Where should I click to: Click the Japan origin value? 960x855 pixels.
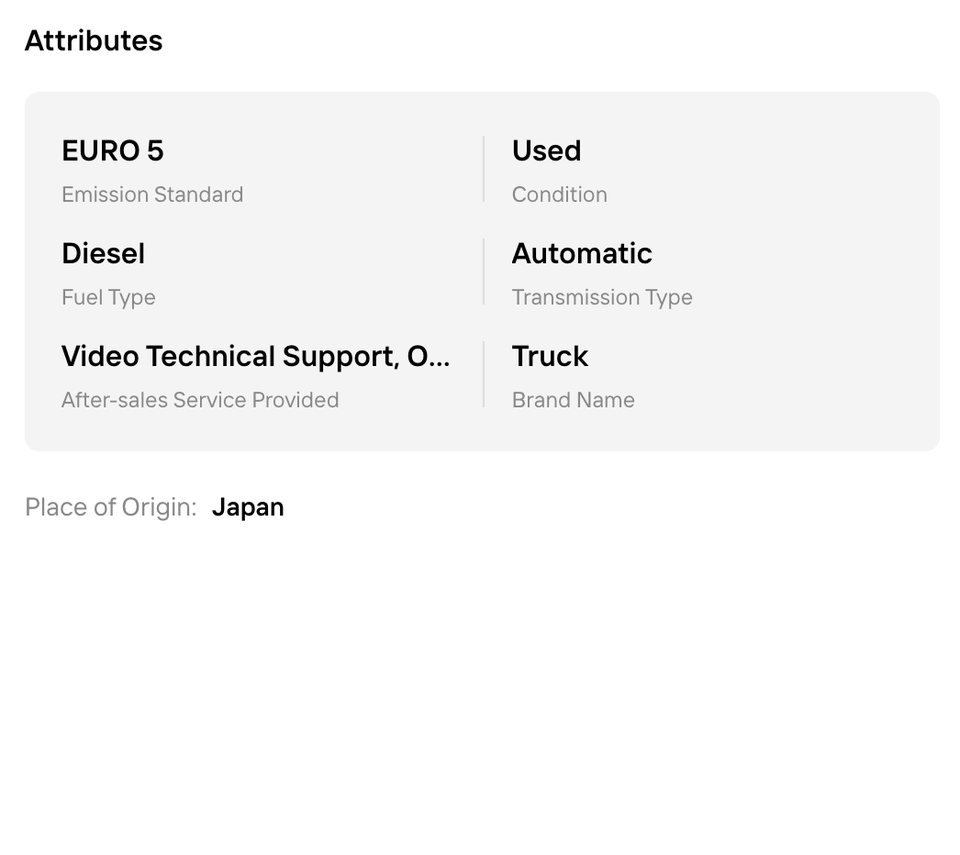point(248,508)
